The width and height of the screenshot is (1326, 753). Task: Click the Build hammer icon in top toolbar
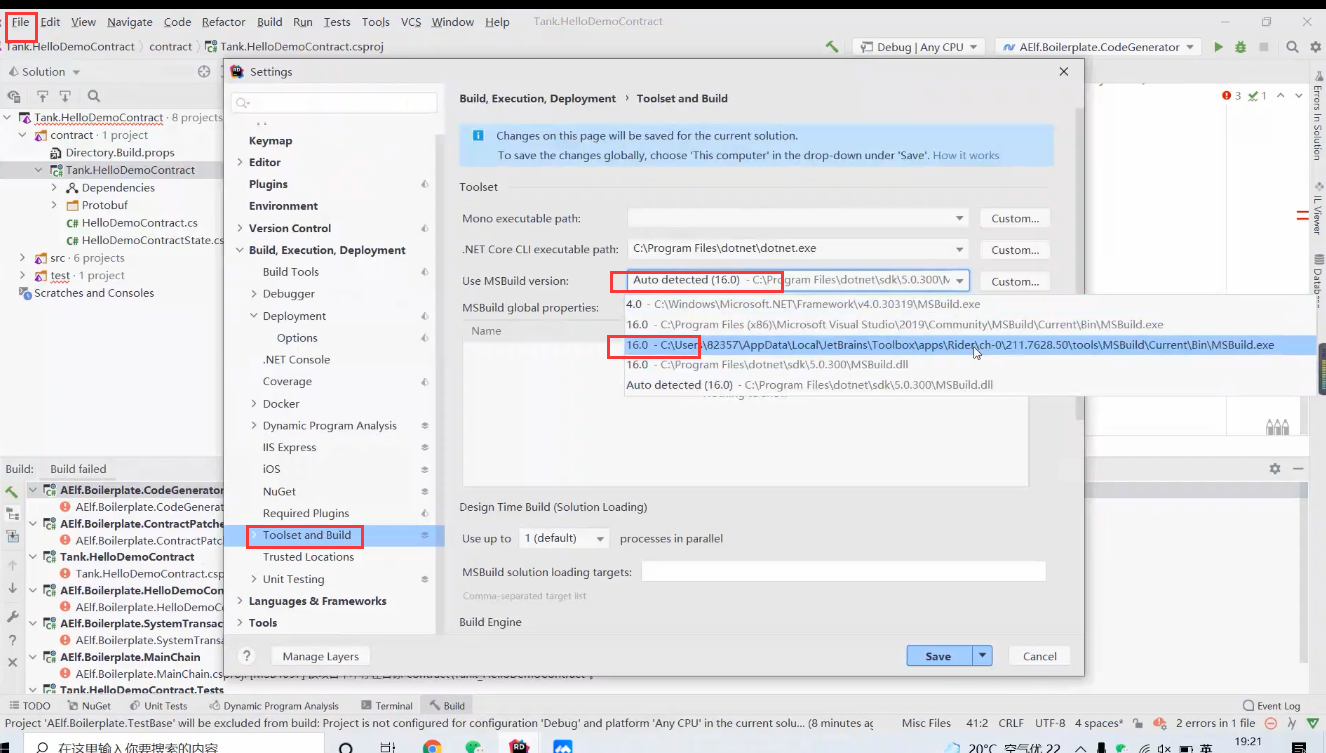pos(832,47)
